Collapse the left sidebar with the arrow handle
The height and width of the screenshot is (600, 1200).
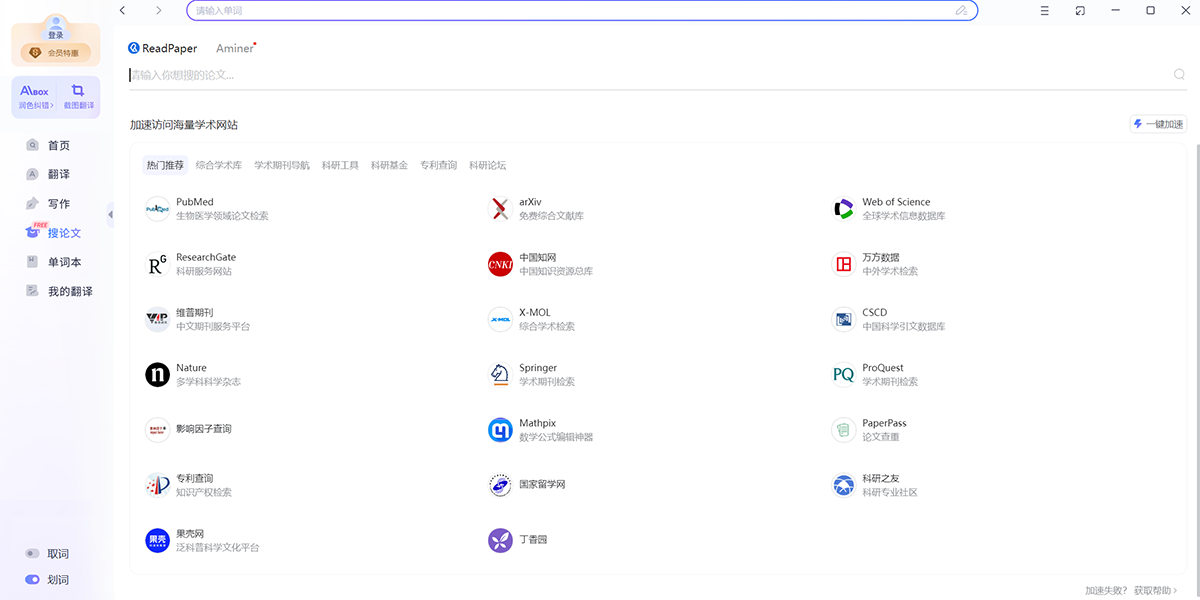[x=110, y=214]
